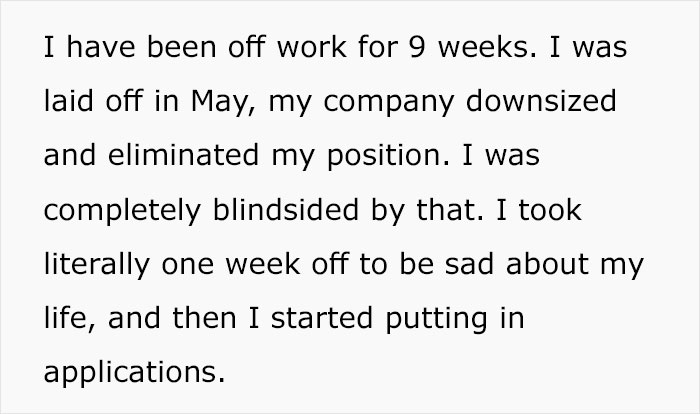The width and height of the screenshot is (700, 414).
Task: Click the word "position"
Action: (x=388, y=158)
